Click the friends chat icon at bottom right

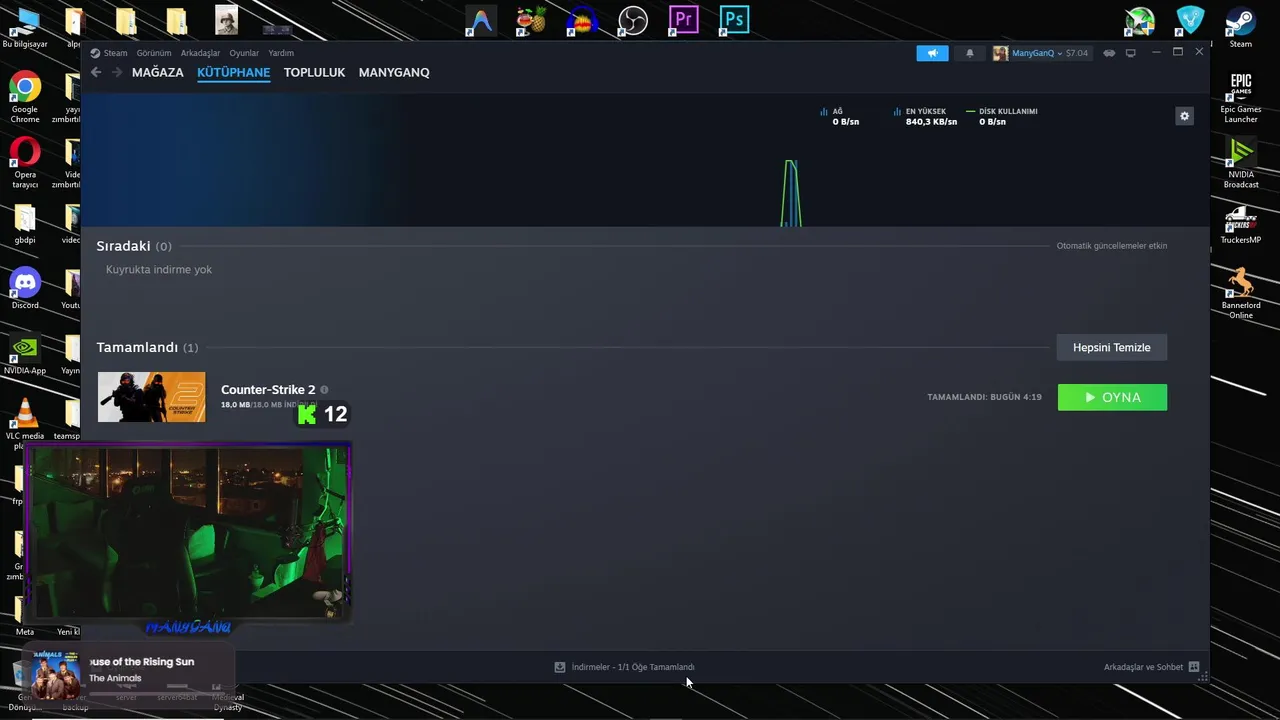click(x=1194, y=667)
